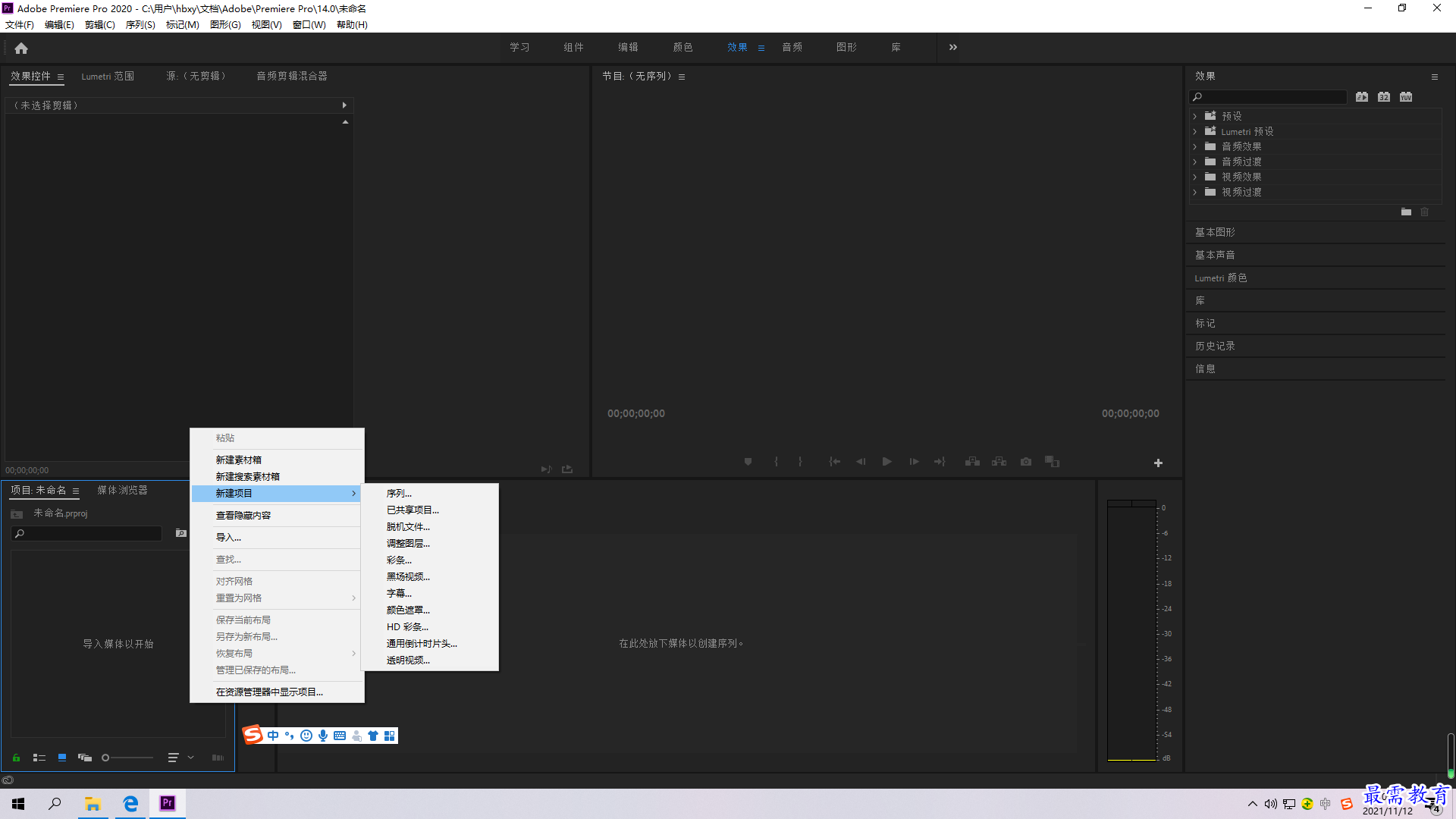Click the Extract button
Image resolution: width=1456 pixels, height=819 pixels.
pos(999,462)
